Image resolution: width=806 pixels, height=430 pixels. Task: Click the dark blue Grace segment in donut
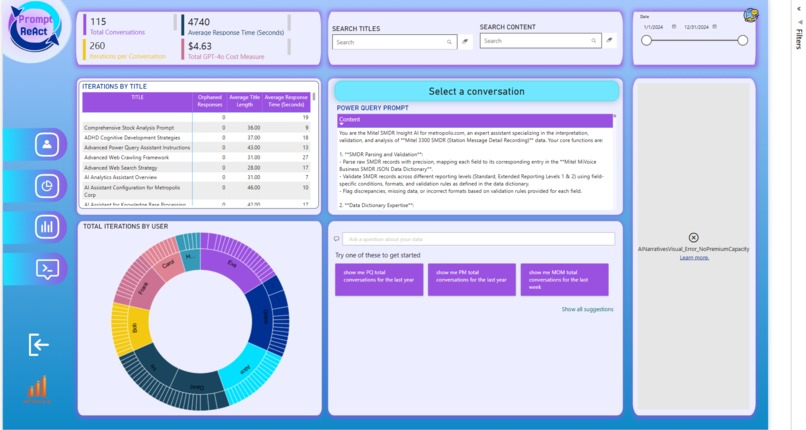pos(262,319)
